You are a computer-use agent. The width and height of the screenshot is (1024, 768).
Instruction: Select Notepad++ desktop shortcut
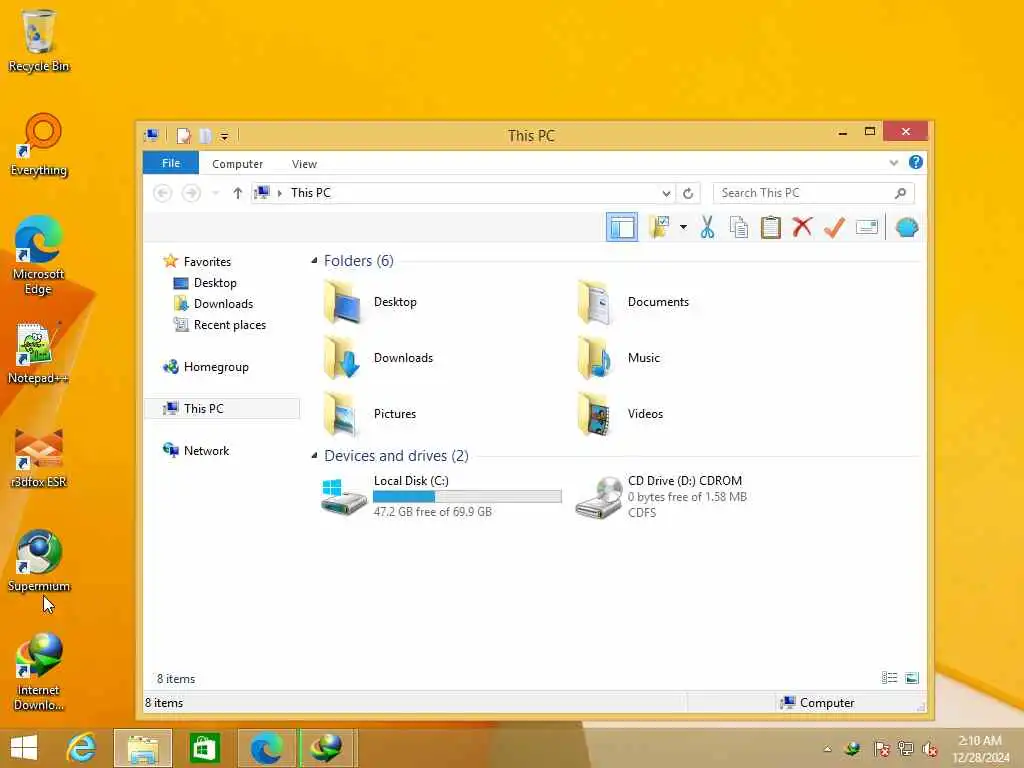tap(37, 353)
